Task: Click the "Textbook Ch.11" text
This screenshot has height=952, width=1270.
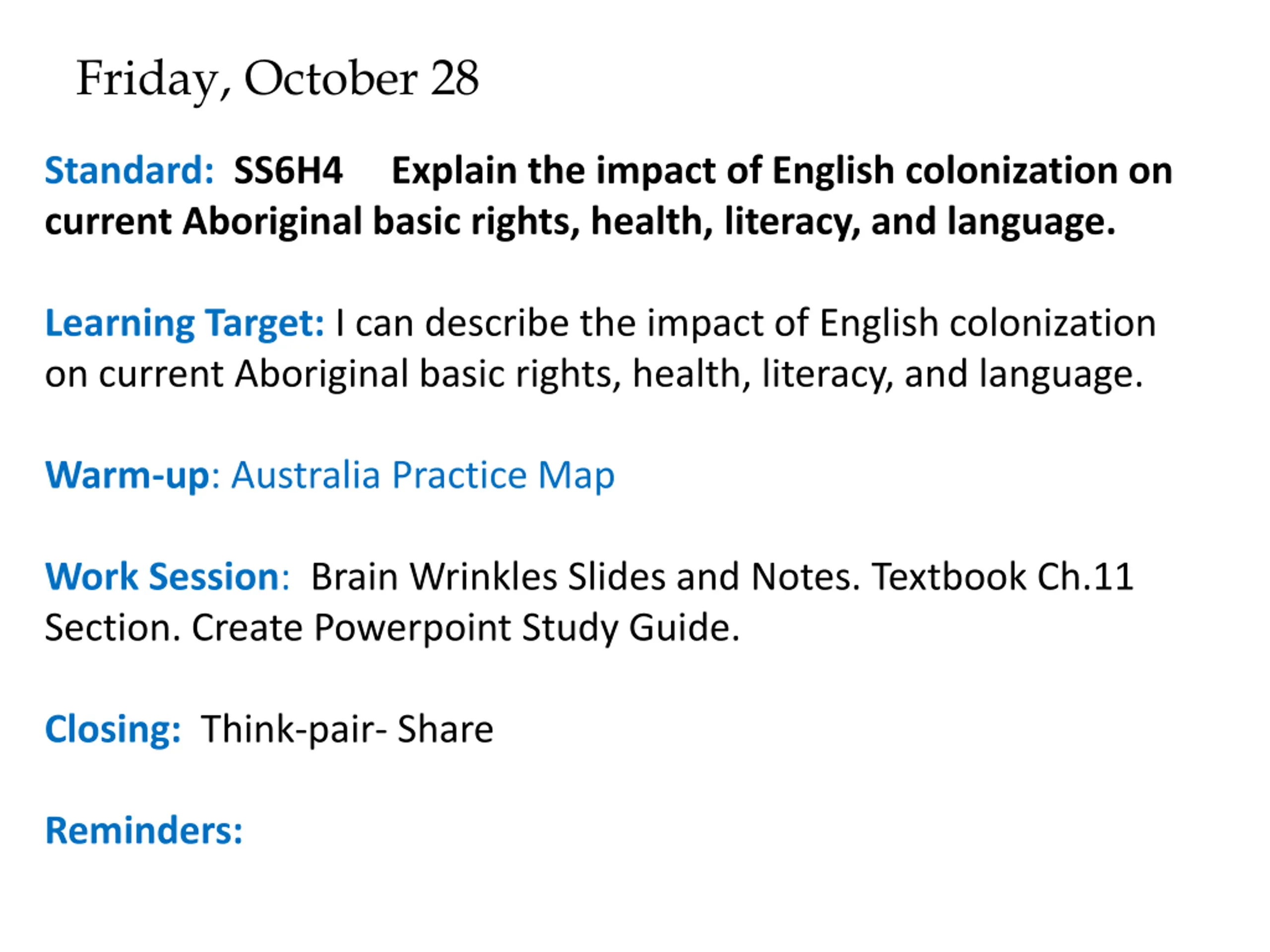Action: (1003, 577)
